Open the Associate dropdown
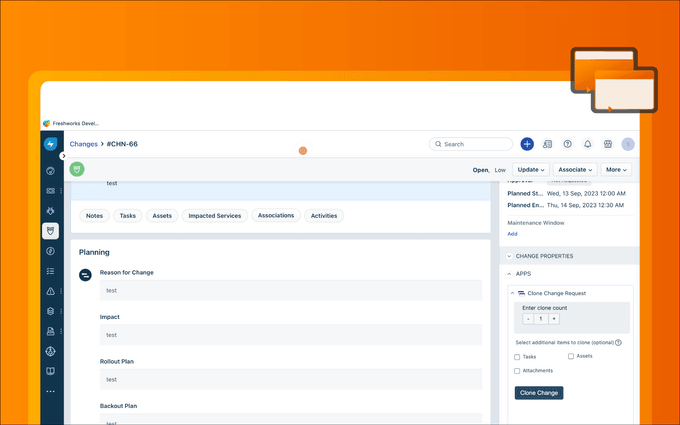 point(576,170)
